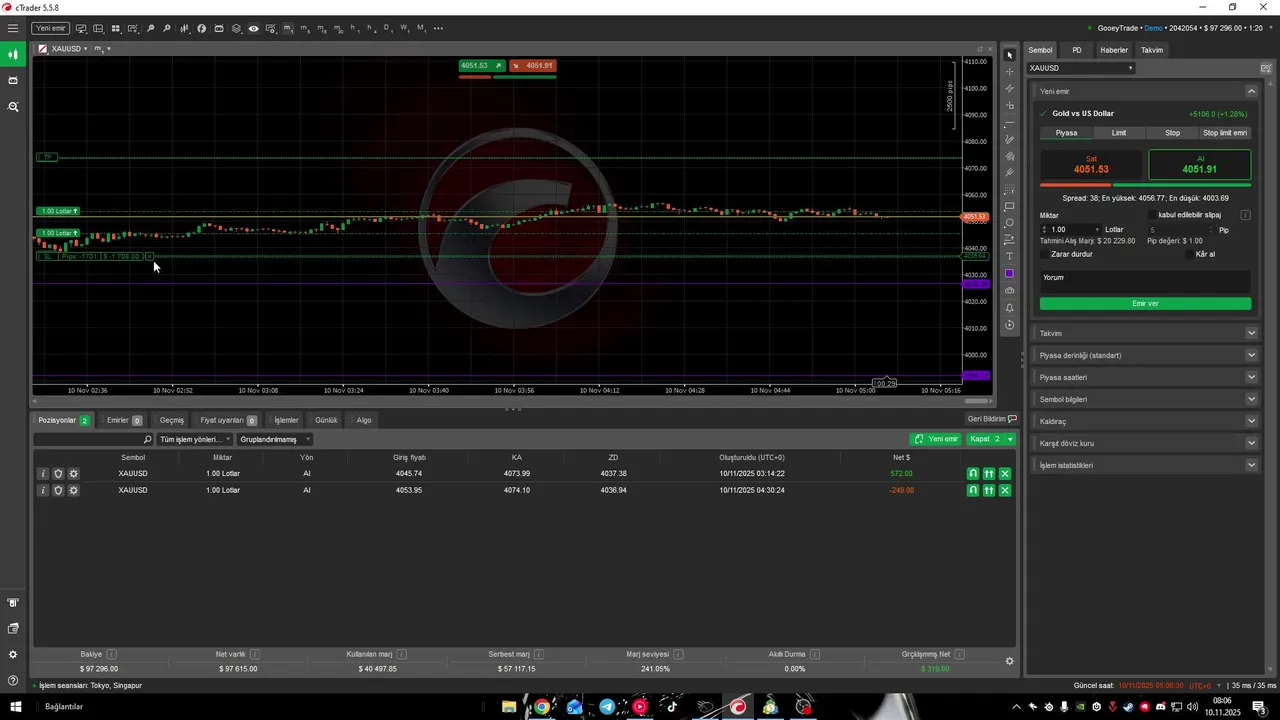Select the rectangle shape drawing tool
Image resolution: width=1280 pixels, height=720 pixels.
point(1009,206)
